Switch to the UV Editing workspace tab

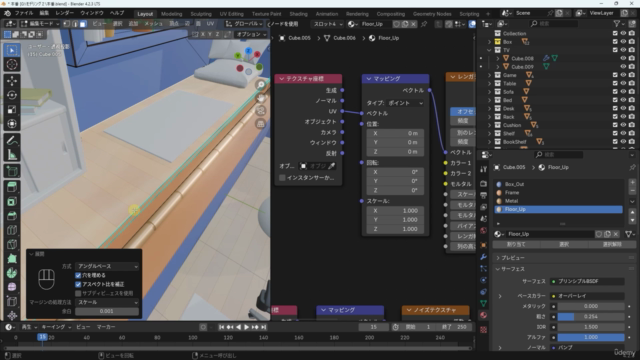point(231,14)
